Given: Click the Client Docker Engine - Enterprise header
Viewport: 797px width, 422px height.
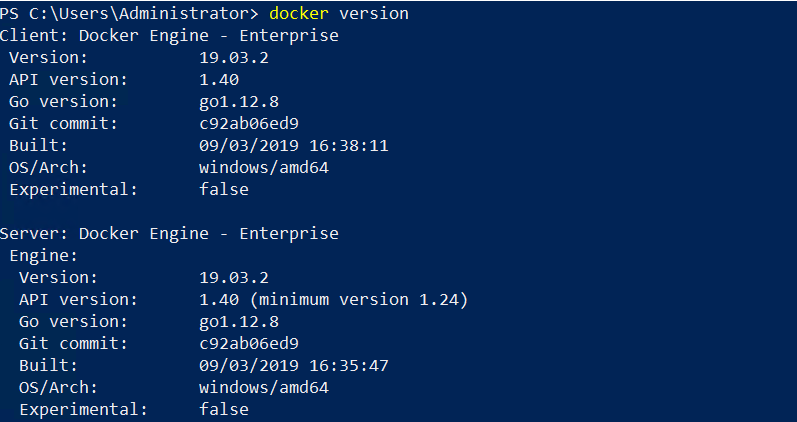Looking at the screenshot, I should (x=169, y=36).
